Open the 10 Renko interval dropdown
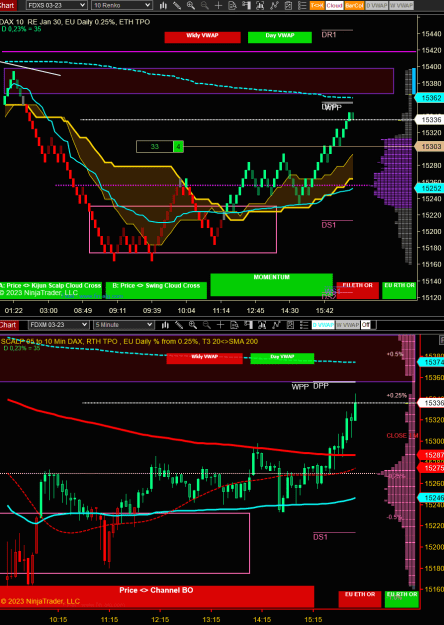 point(122,5)
